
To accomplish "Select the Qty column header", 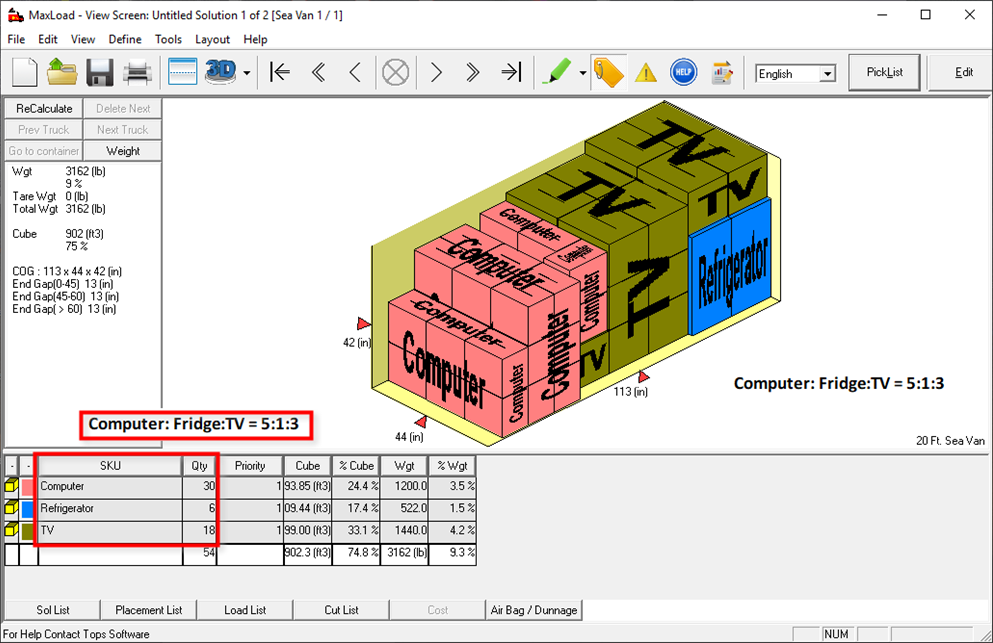I will pos(198,466).
